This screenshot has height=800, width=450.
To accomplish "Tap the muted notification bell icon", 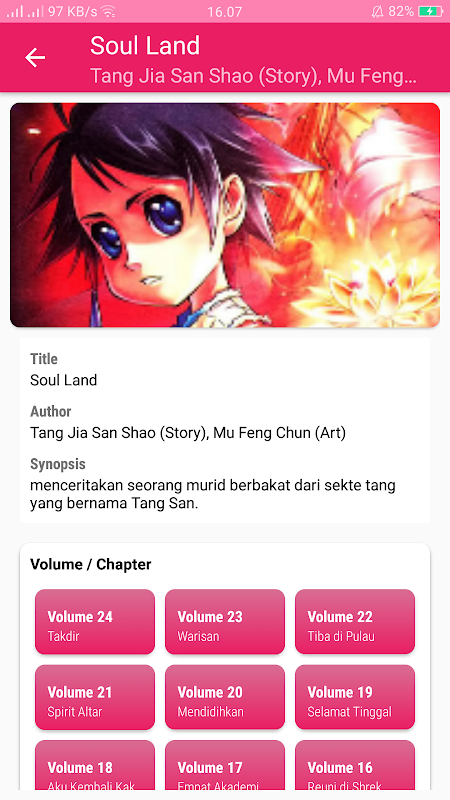I will click(x=377, y=11).
